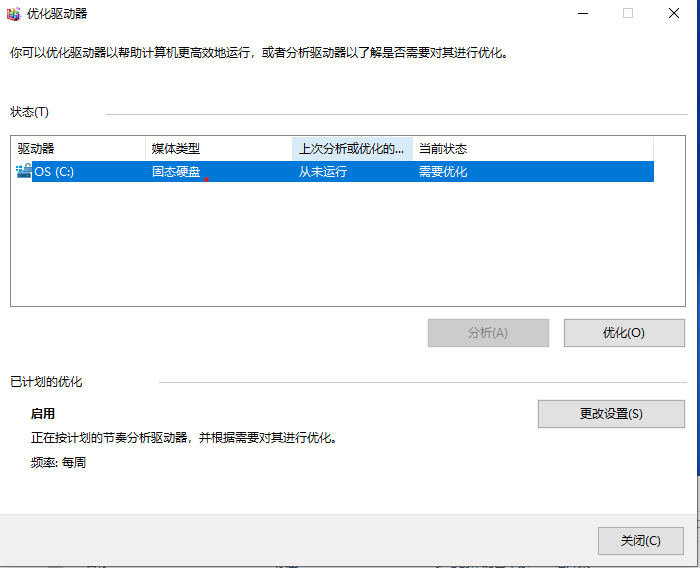This screenshot has width=700, height=568.
Task: Click the 优化驱动器 window title text
Action: 57,14
